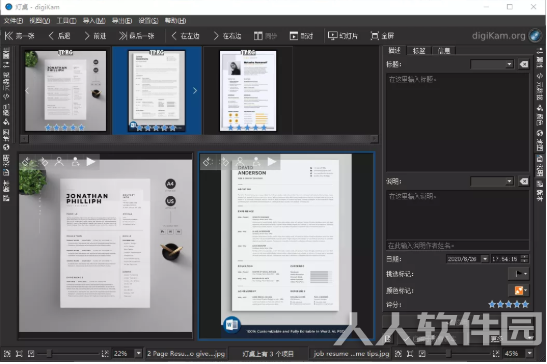Place the image on the left panel (在左边)
This screenshot has height=364, width=547.
[x=185, y=36]
